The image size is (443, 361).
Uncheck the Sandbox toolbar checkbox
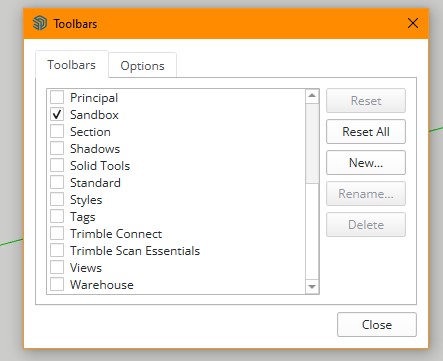(x=57, y=114)
